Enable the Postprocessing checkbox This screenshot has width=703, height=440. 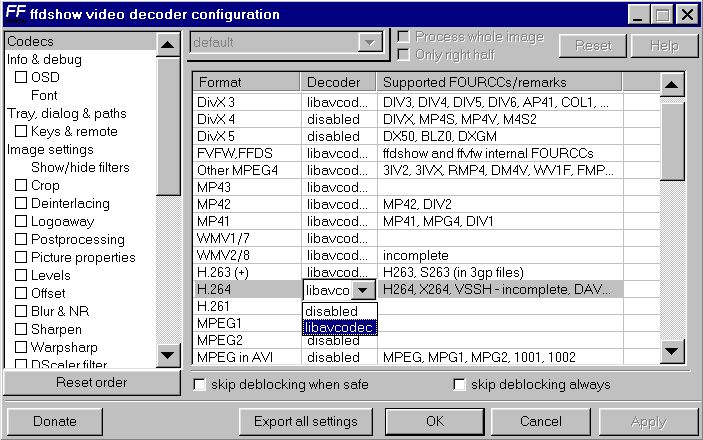click(x=21, y=239)
